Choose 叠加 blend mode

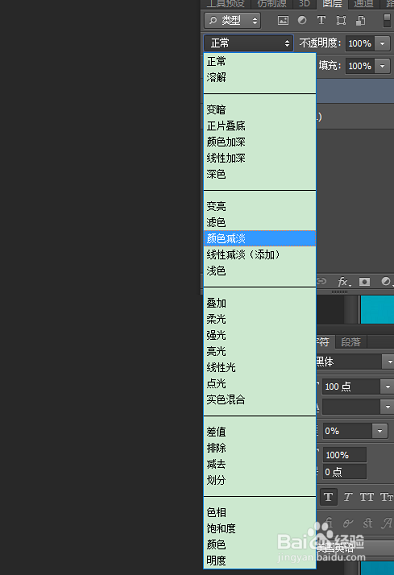[x=260, y=303]
